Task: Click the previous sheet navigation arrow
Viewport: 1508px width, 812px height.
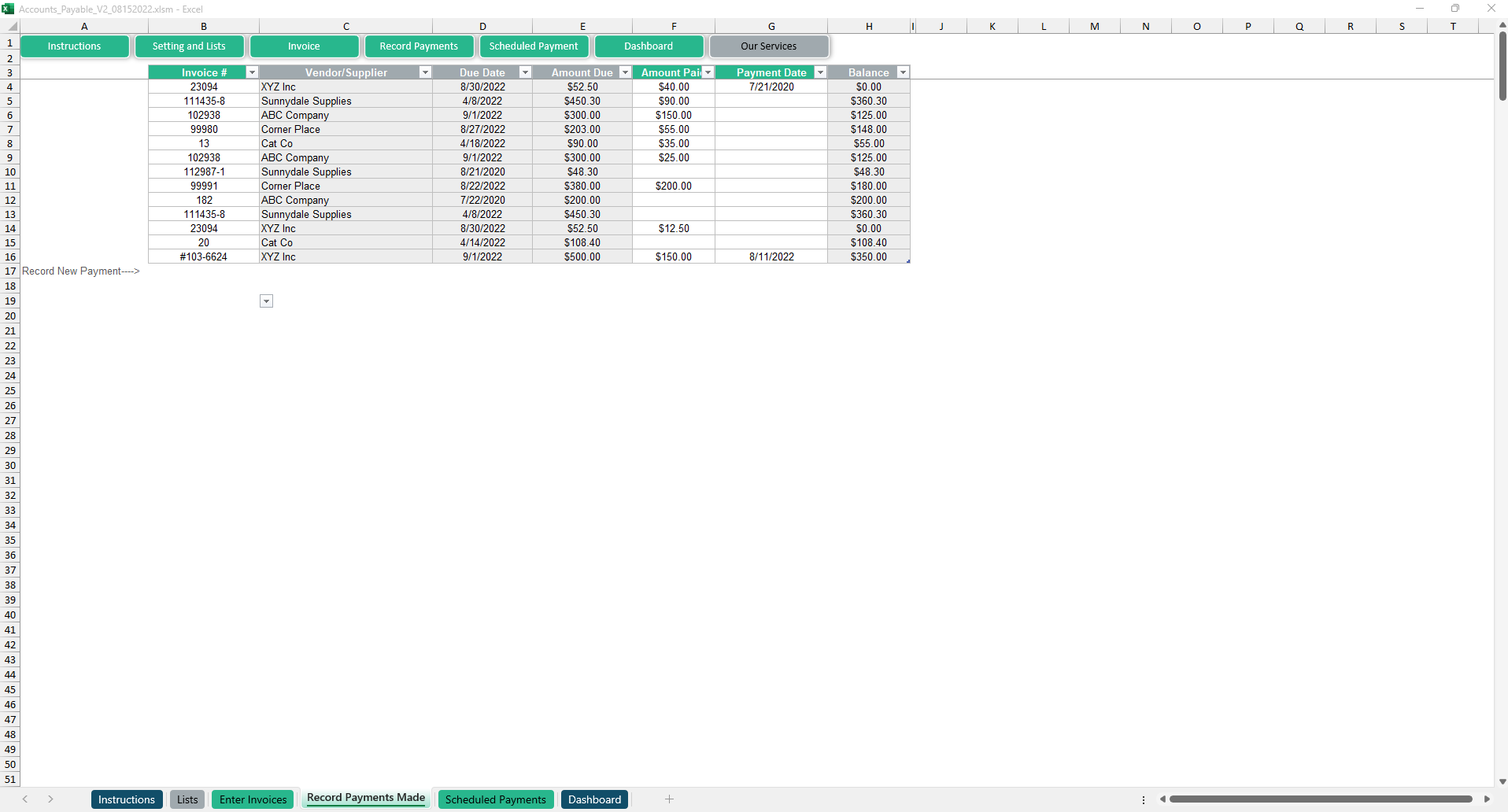Action: pos(25,799)
